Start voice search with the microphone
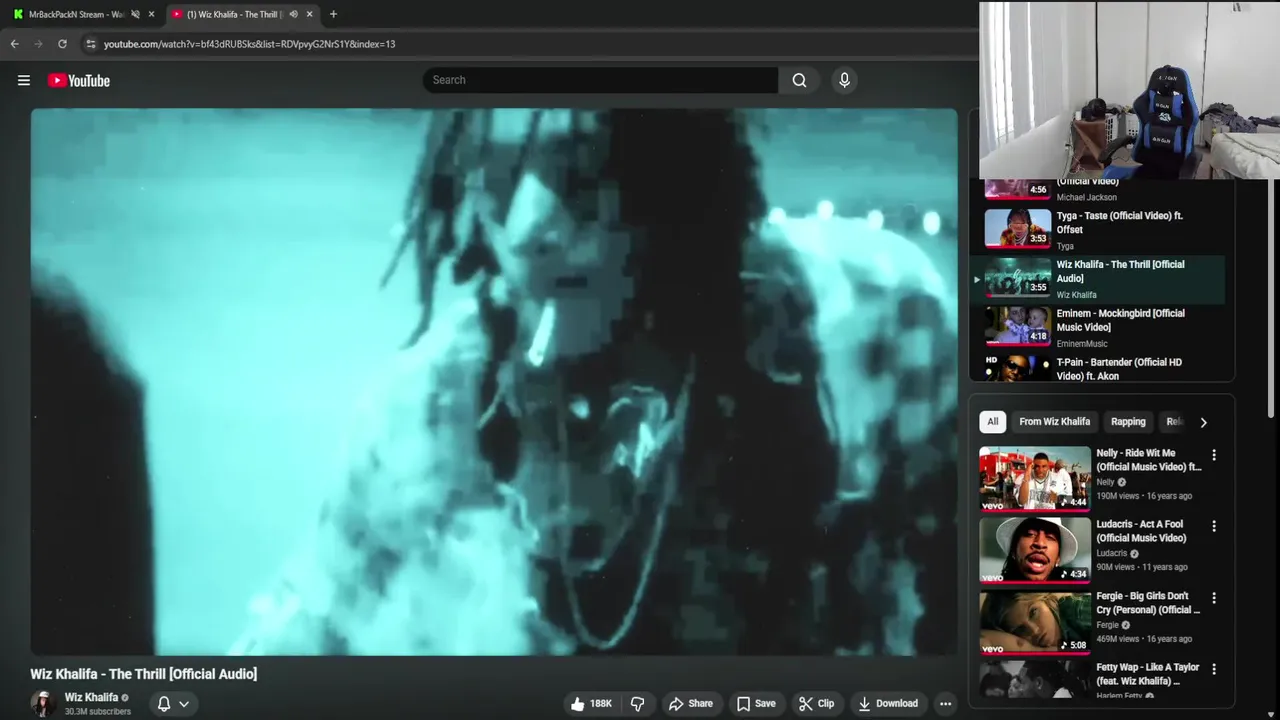Image resolution: width=1280 pixels, height=720 pixels. [844, 80]
